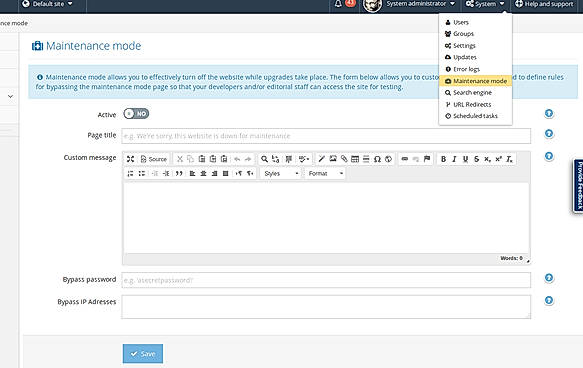
Task: Choose Scheduled tasks in System menu
Action: 475,116
